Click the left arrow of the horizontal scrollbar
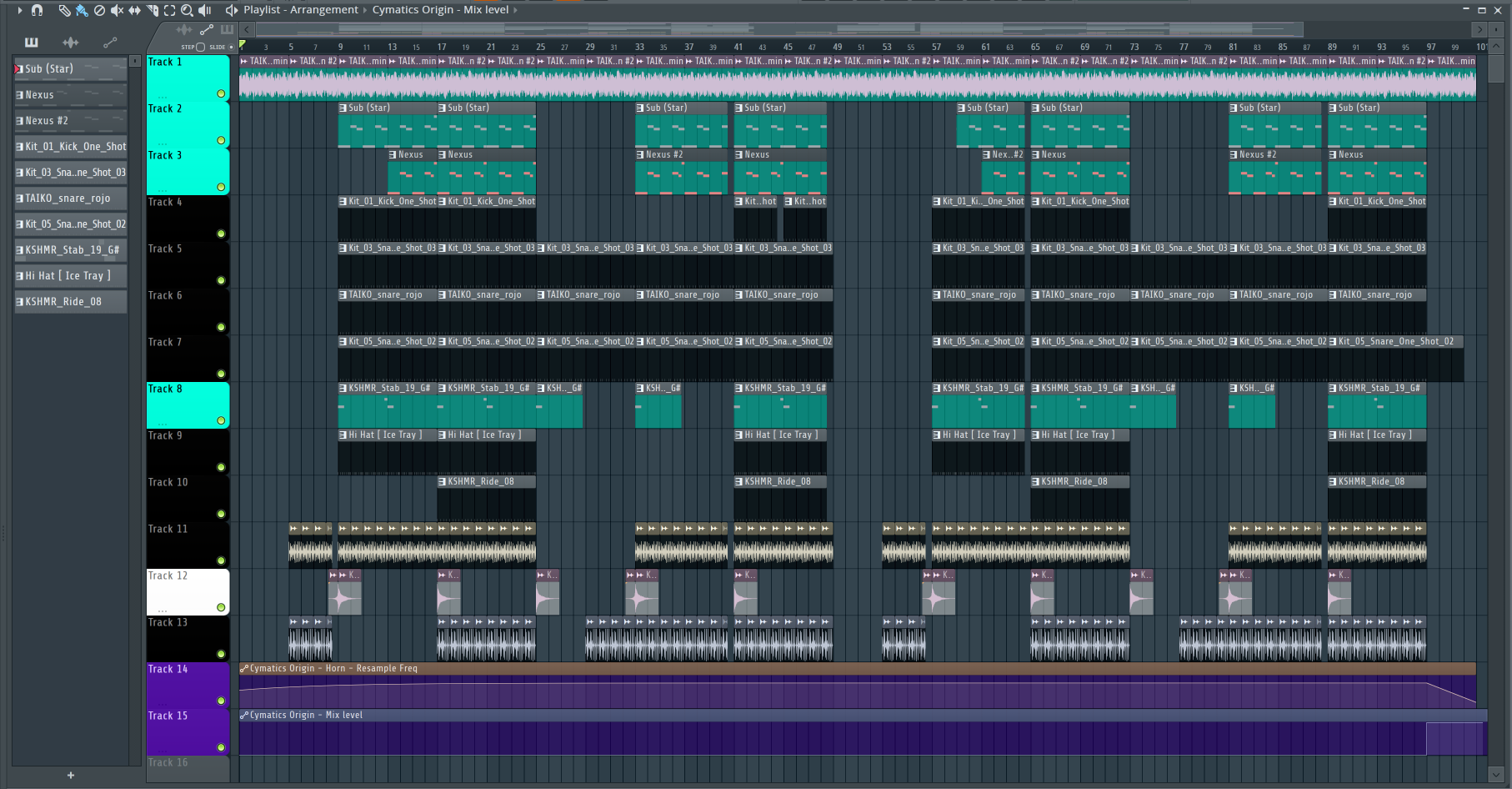The width and height of the screenshot is (1512, 789). (x=247, y=29)
